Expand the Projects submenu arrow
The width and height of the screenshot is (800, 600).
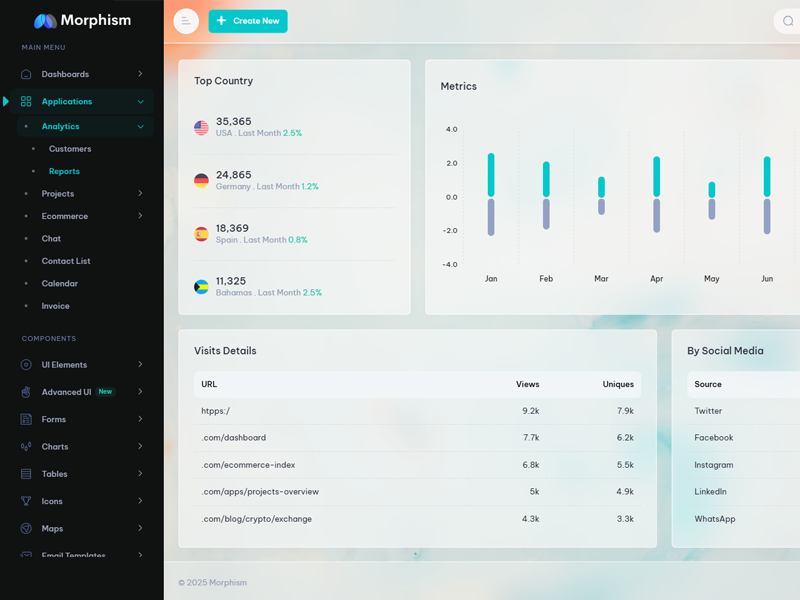pos(140,194)
